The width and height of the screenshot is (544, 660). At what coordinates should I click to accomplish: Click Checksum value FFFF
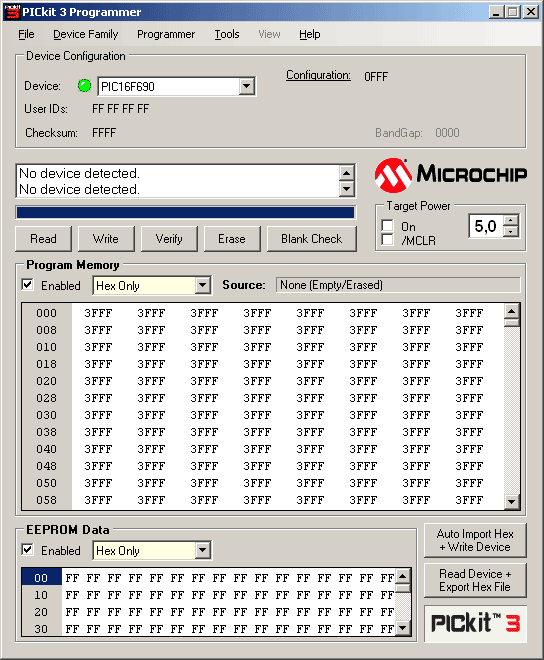104,133
